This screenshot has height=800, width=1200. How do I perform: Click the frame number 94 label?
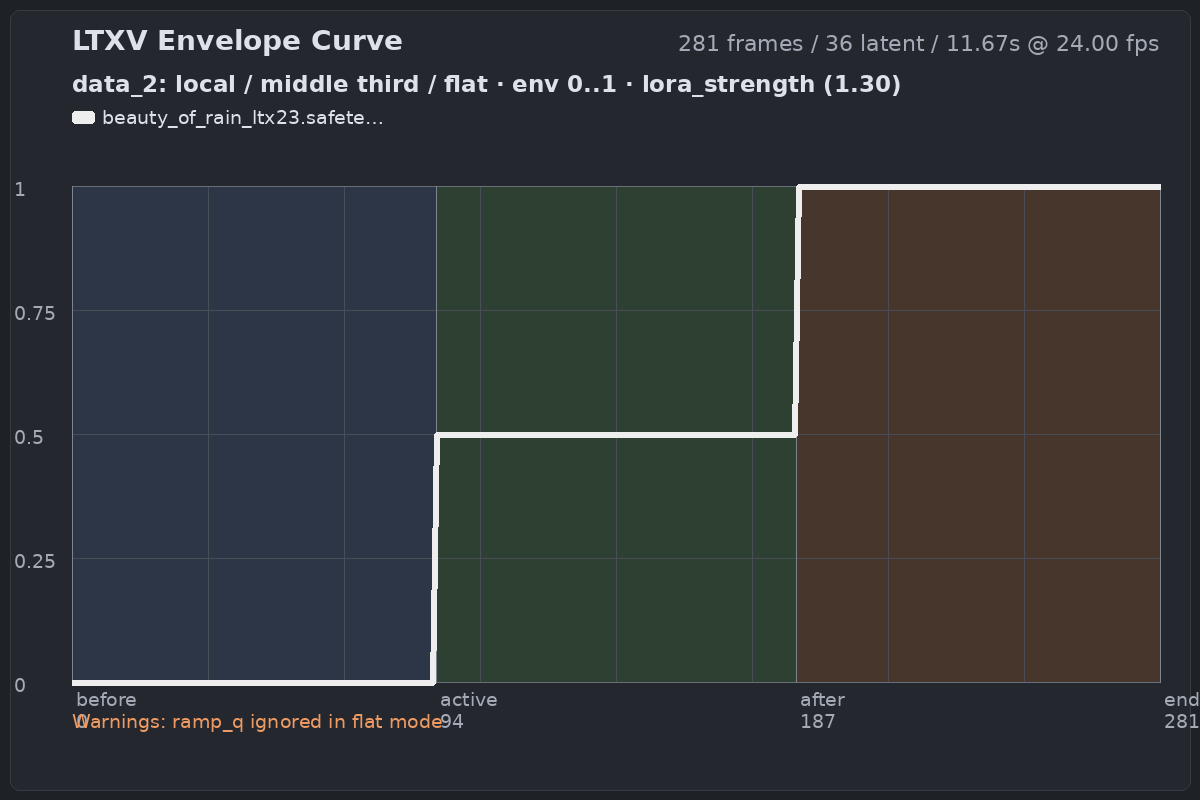tap(451, 722)
